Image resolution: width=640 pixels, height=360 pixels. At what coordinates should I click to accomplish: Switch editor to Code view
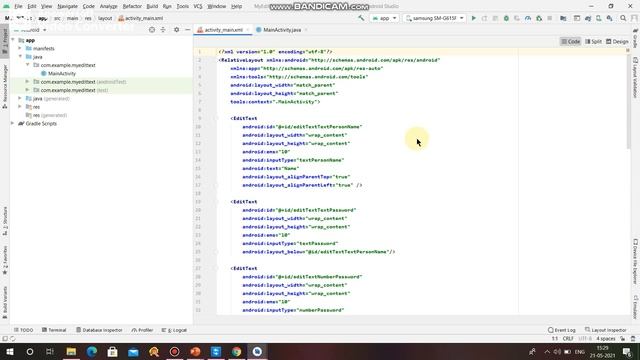coord(571,42)
